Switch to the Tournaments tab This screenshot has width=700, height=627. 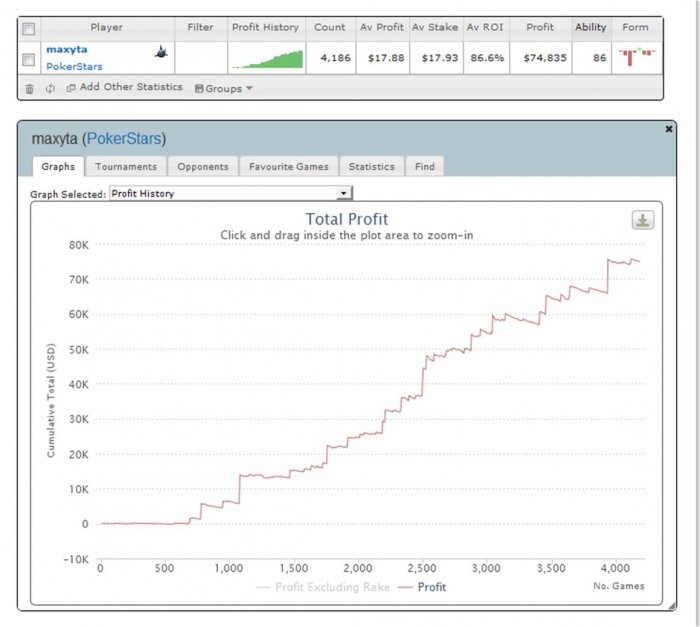126,167
